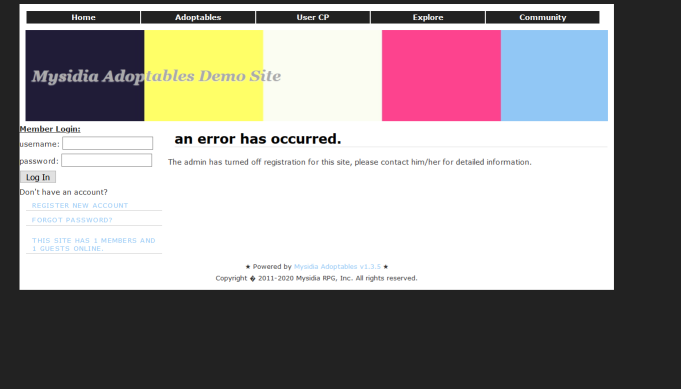Screen dimensions: 681x389
Task: Click the 'an error has occurred.' heading
Action: pyautogui.click(x=258, y=139)
